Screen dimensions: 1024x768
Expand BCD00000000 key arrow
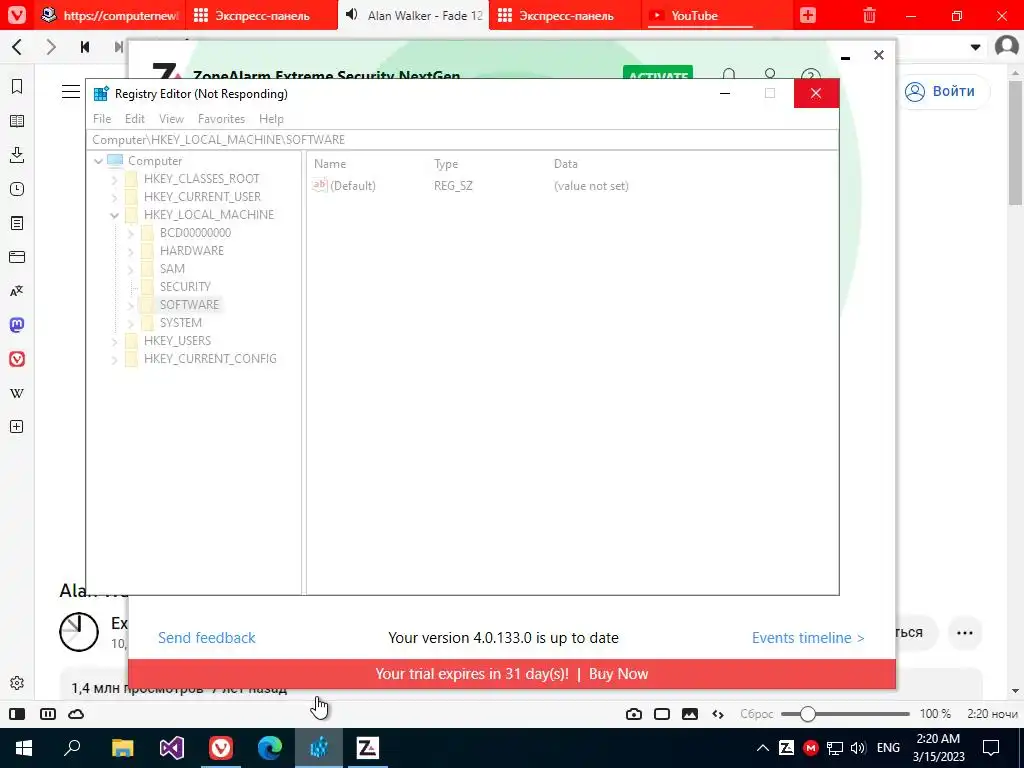point(131,232)
